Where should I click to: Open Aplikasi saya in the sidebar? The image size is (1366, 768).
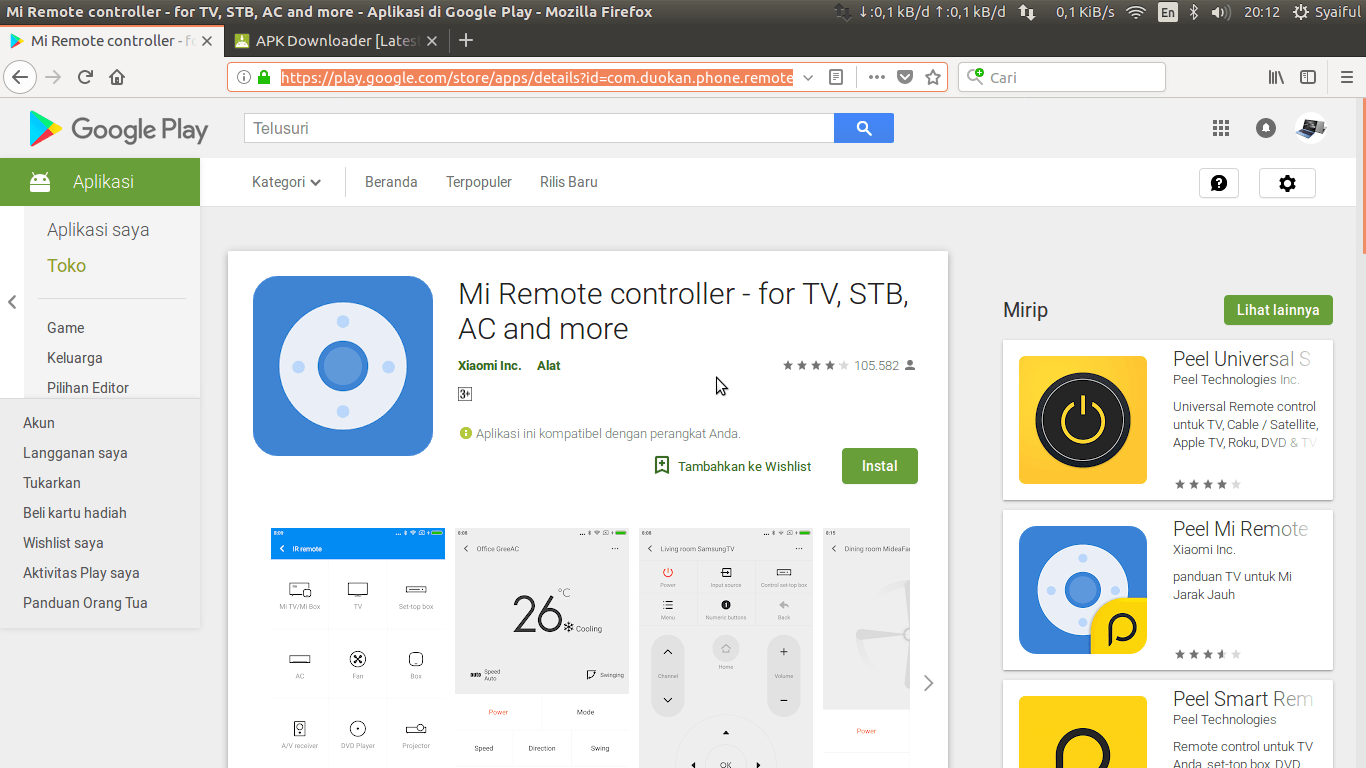coord(98,230)
